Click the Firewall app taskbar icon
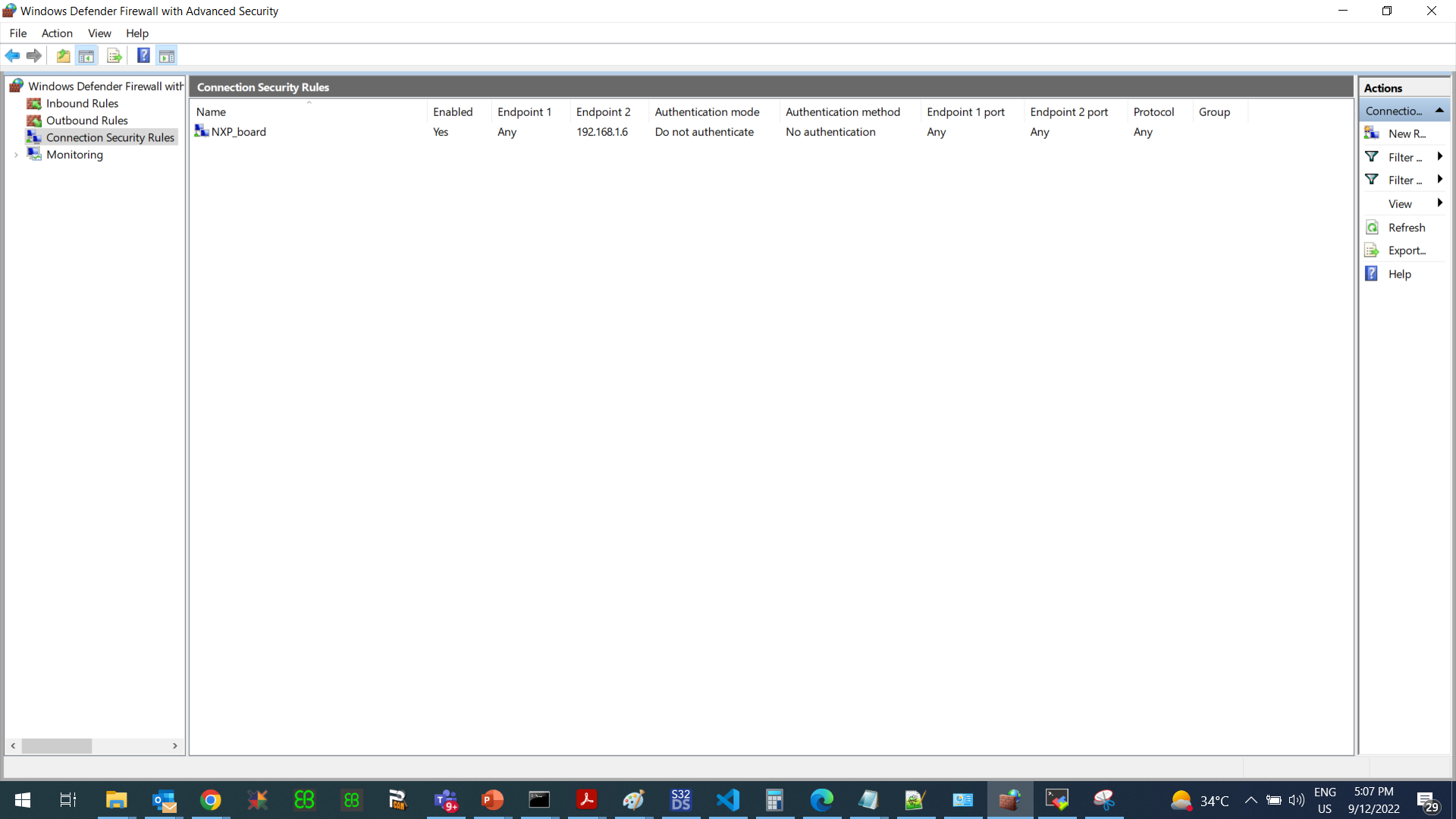 [x=1009, y=800]
